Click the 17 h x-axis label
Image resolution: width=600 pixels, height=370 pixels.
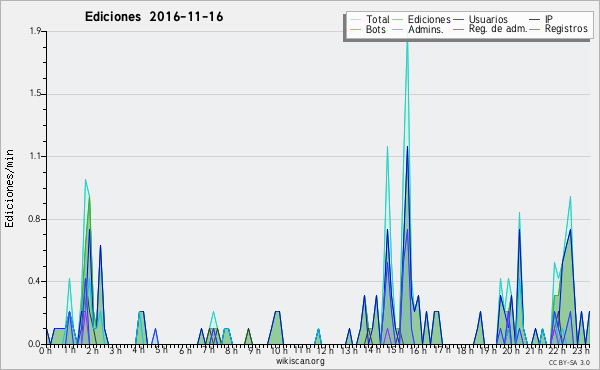[442, 350]
